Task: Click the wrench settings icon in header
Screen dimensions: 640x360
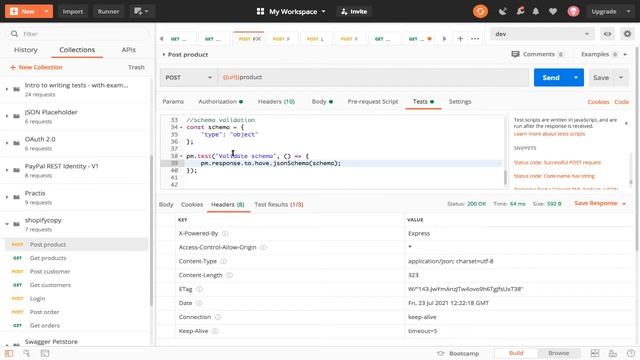Action: click(520, 11)
